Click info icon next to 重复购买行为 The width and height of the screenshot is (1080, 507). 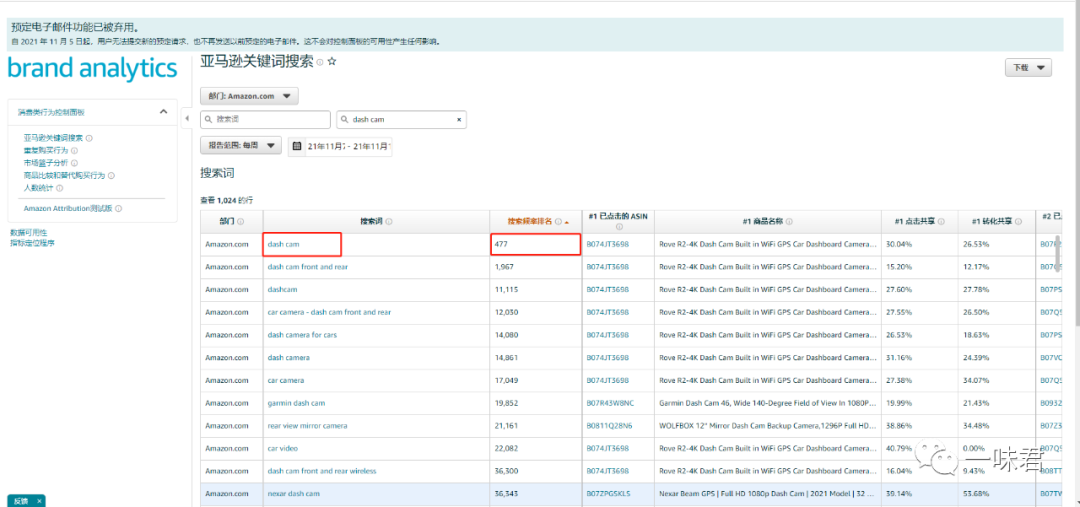74,150
